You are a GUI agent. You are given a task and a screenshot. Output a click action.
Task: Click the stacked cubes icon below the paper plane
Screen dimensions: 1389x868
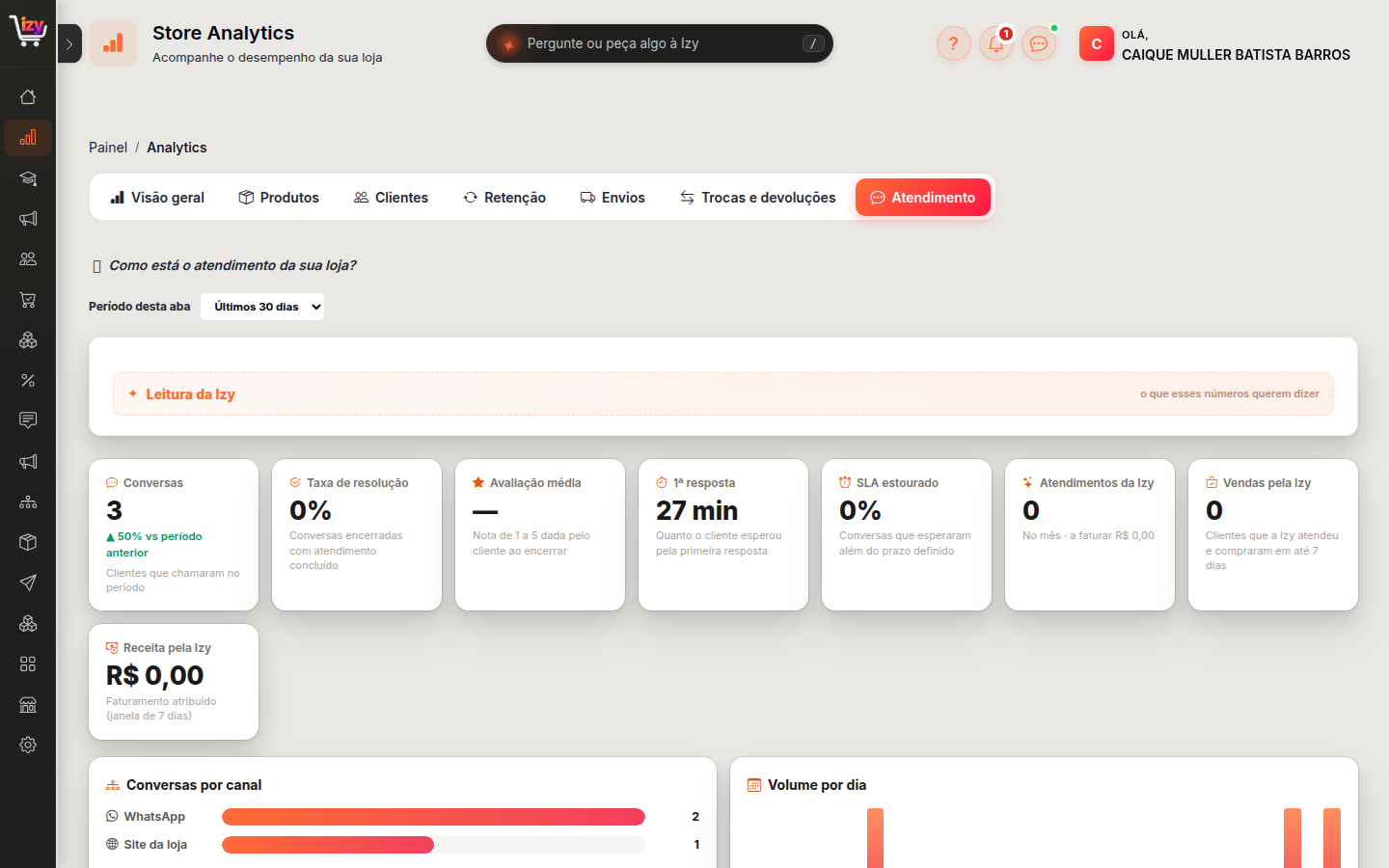(x=28, y=624)
